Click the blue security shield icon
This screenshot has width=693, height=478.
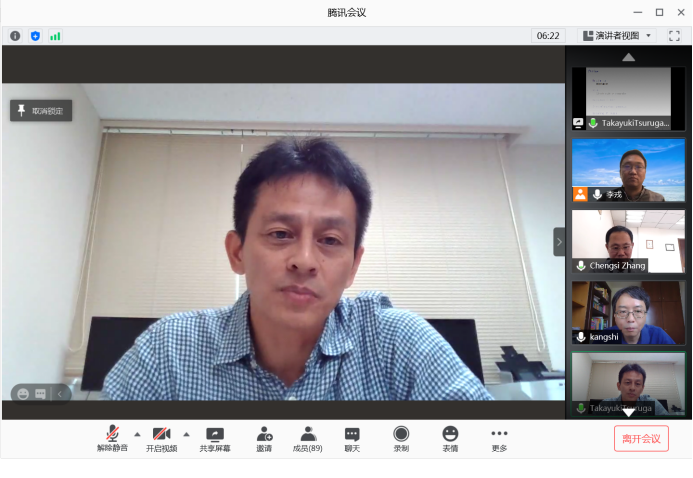[x=35, y=36]
